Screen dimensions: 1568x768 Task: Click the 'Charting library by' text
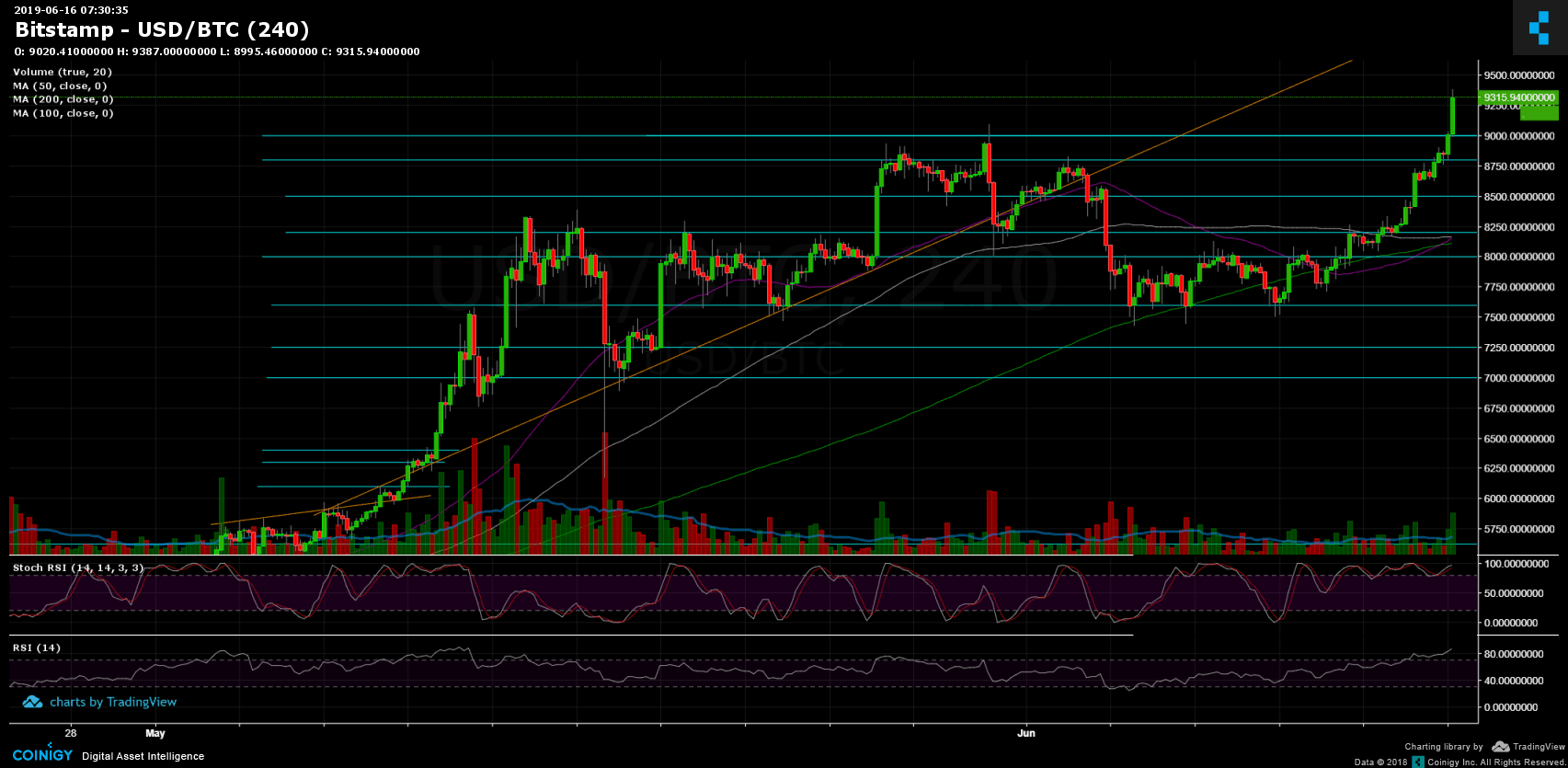click(1443, 747)
